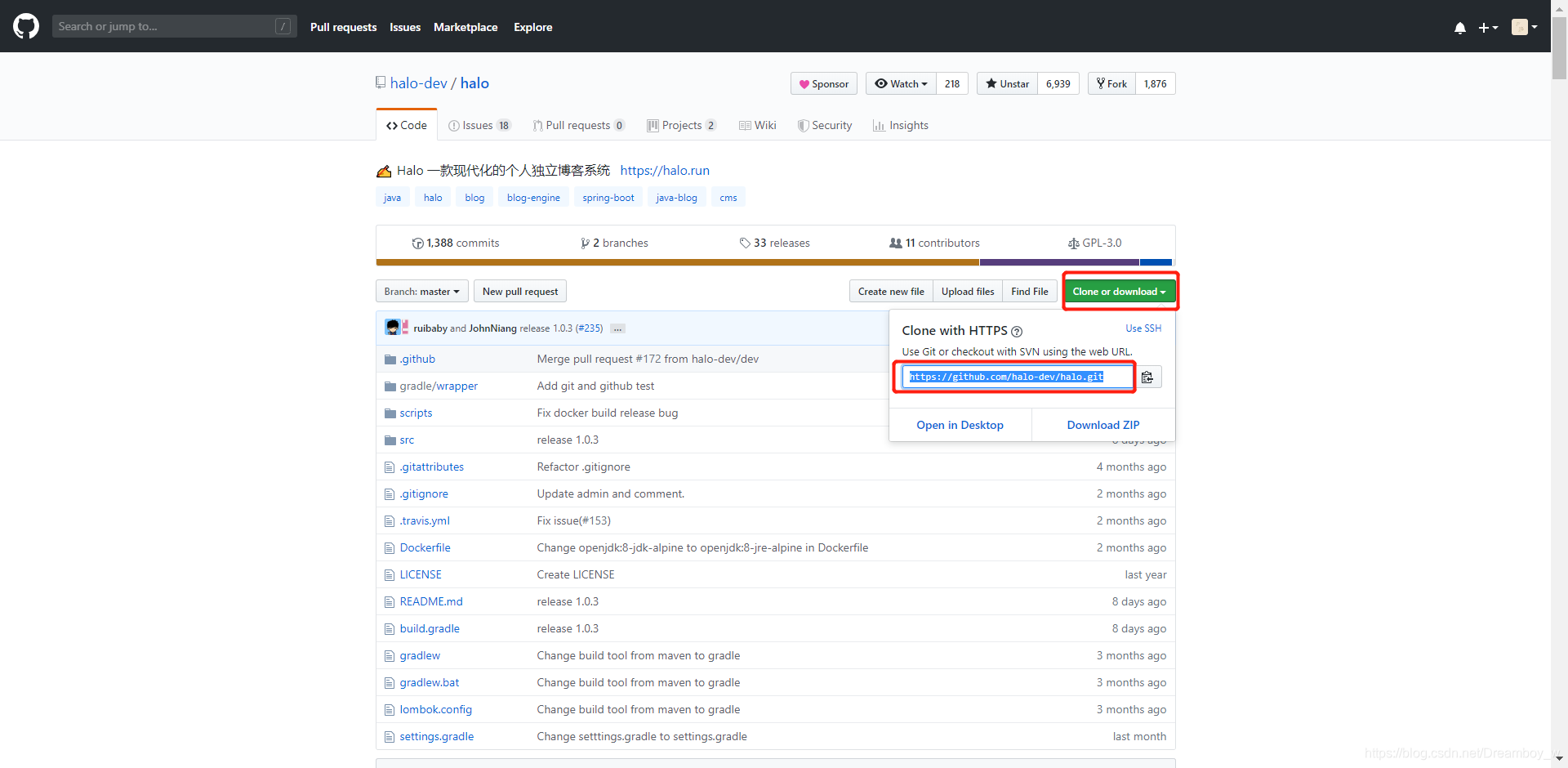The width and height of the screenshot is (1568, 768).
Task: Click the java topic tag
Action: (x=393, y=198)
